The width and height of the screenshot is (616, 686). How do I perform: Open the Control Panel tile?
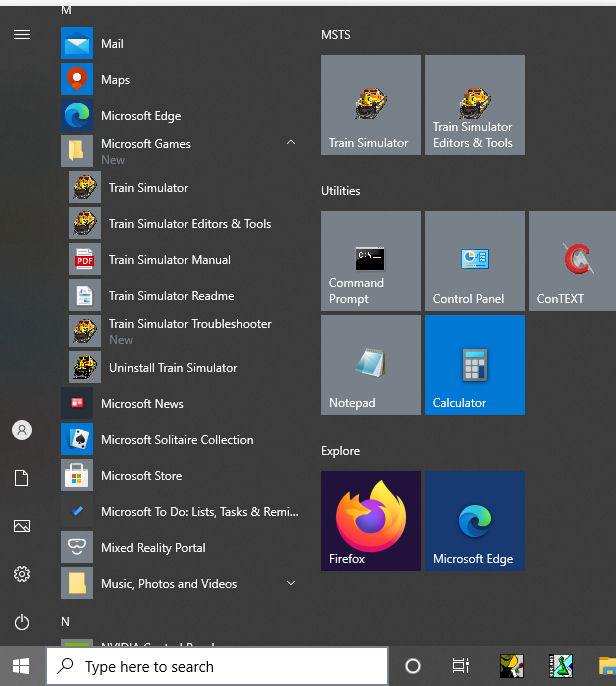click(475, 261)
